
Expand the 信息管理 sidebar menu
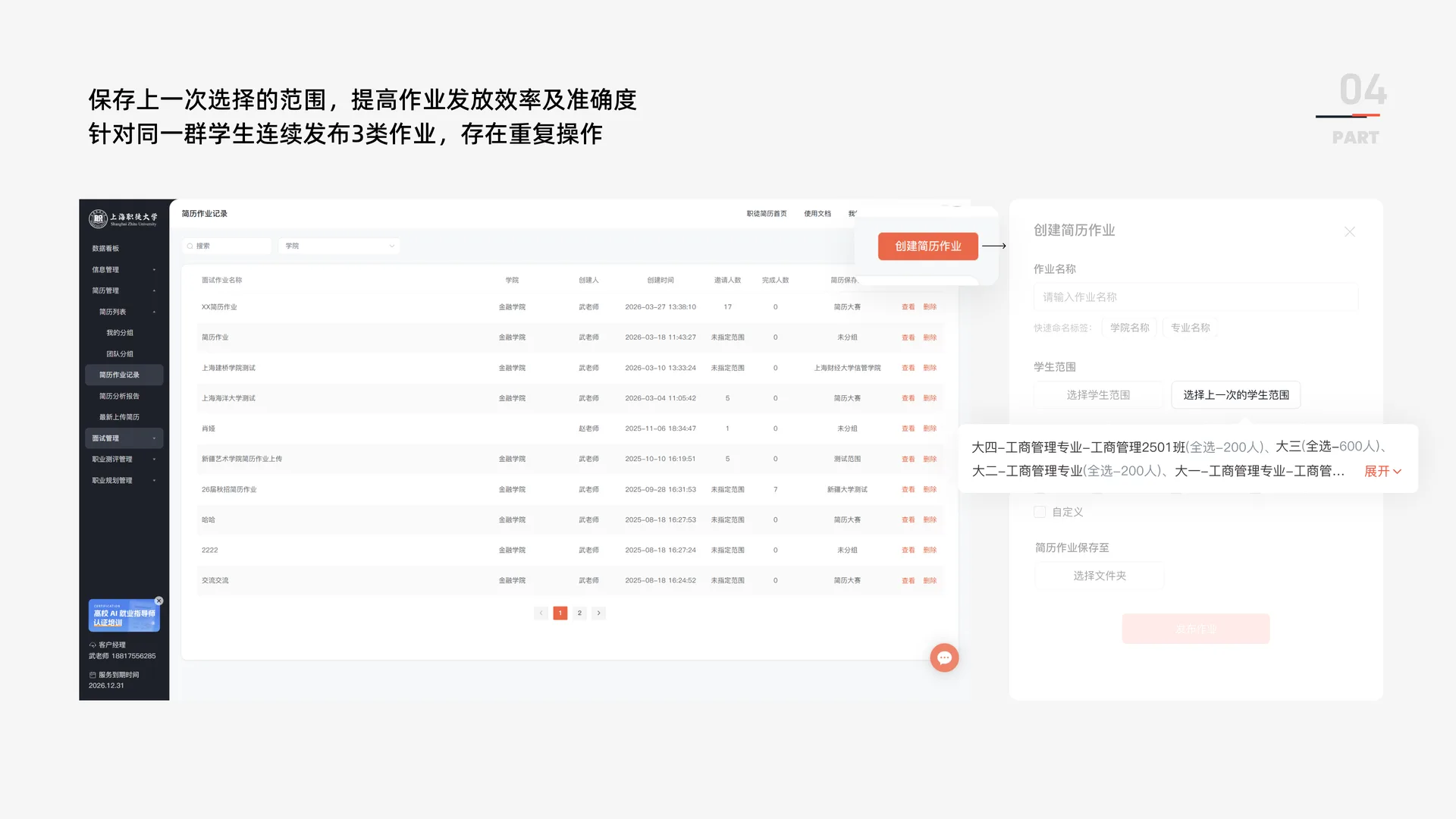124,269
